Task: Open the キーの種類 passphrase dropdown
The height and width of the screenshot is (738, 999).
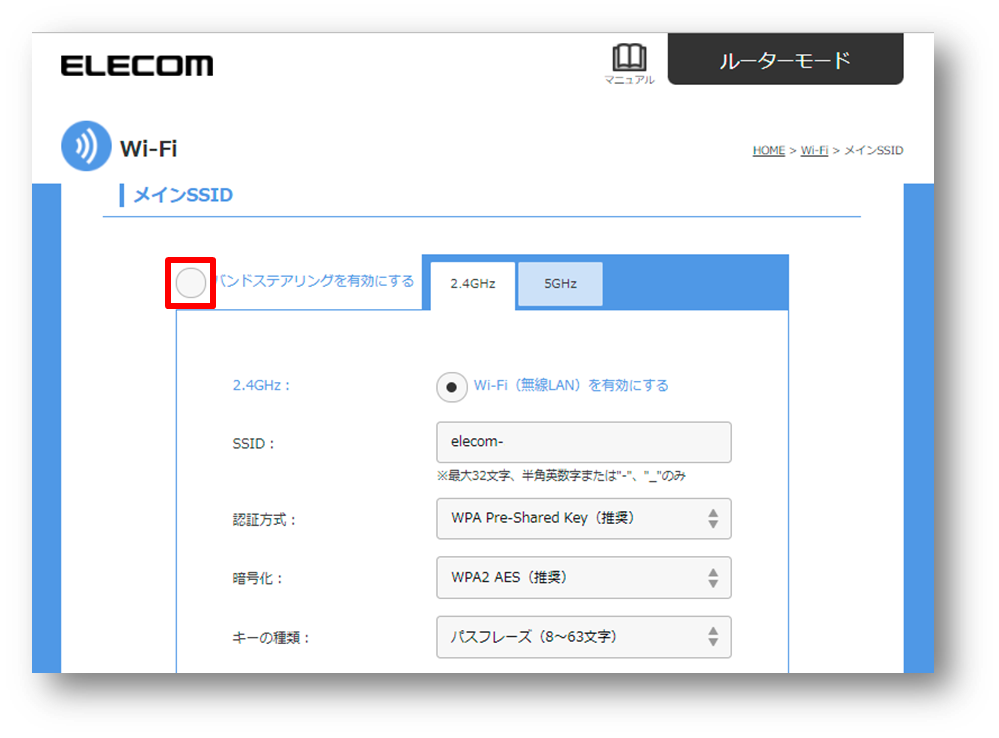Action: tap(584, 637)
